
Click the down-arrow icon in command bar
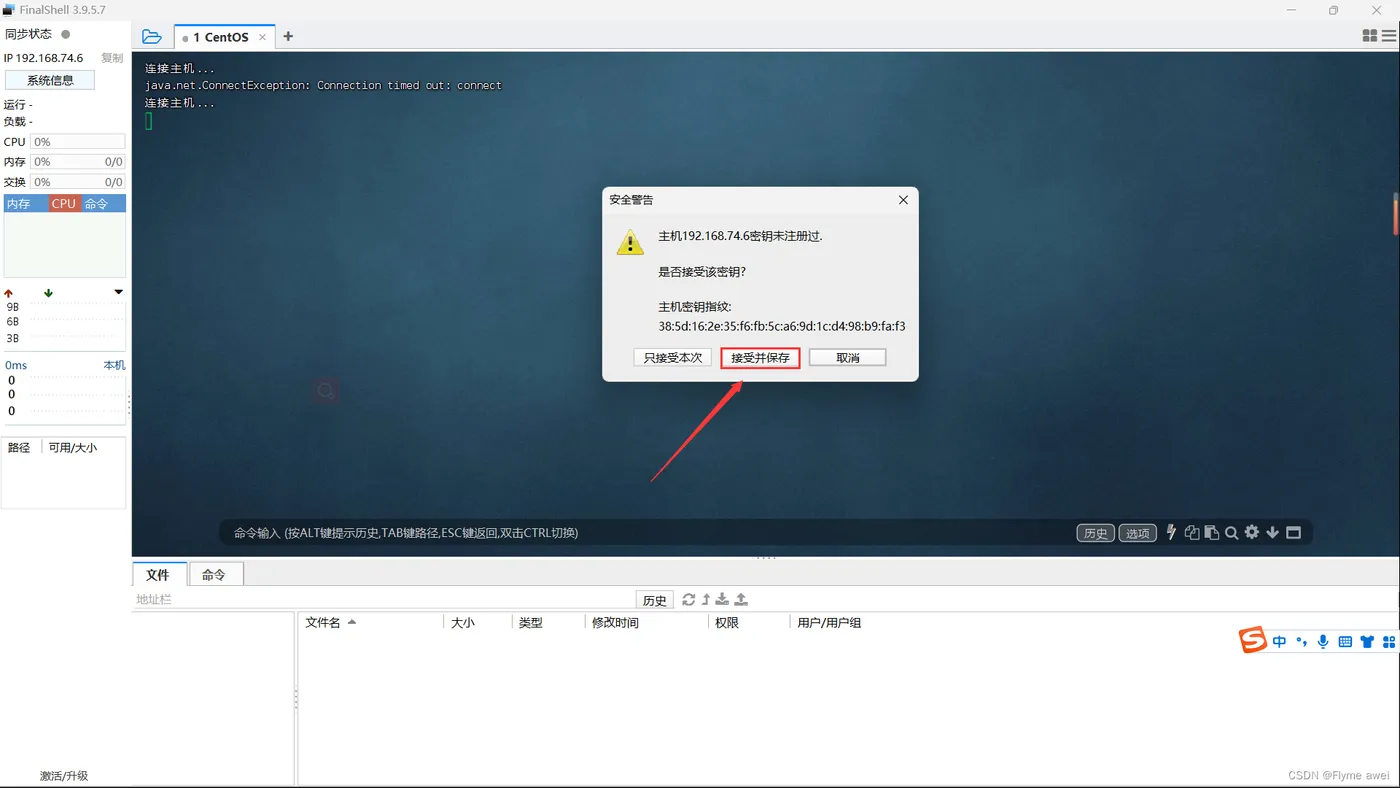tap(1273, 532)
